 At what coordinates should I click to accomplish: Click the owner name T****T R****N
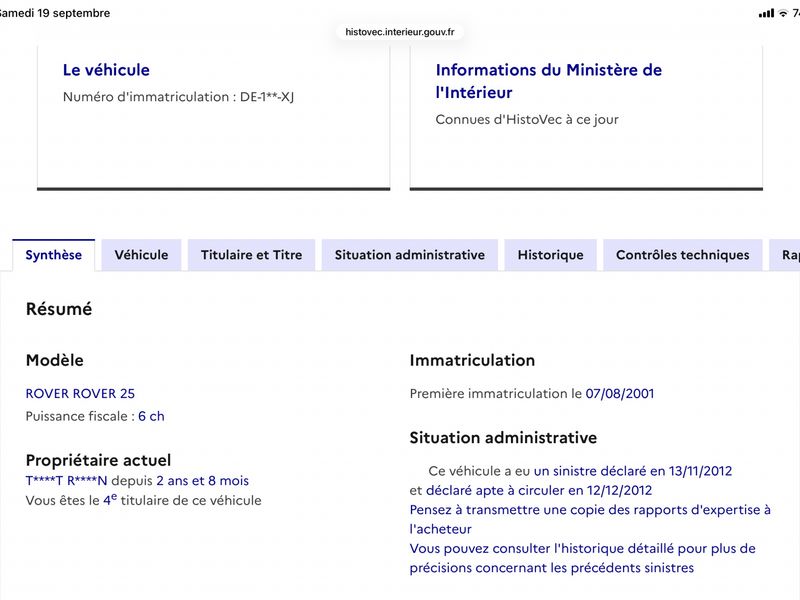click(x=66, y=481)
